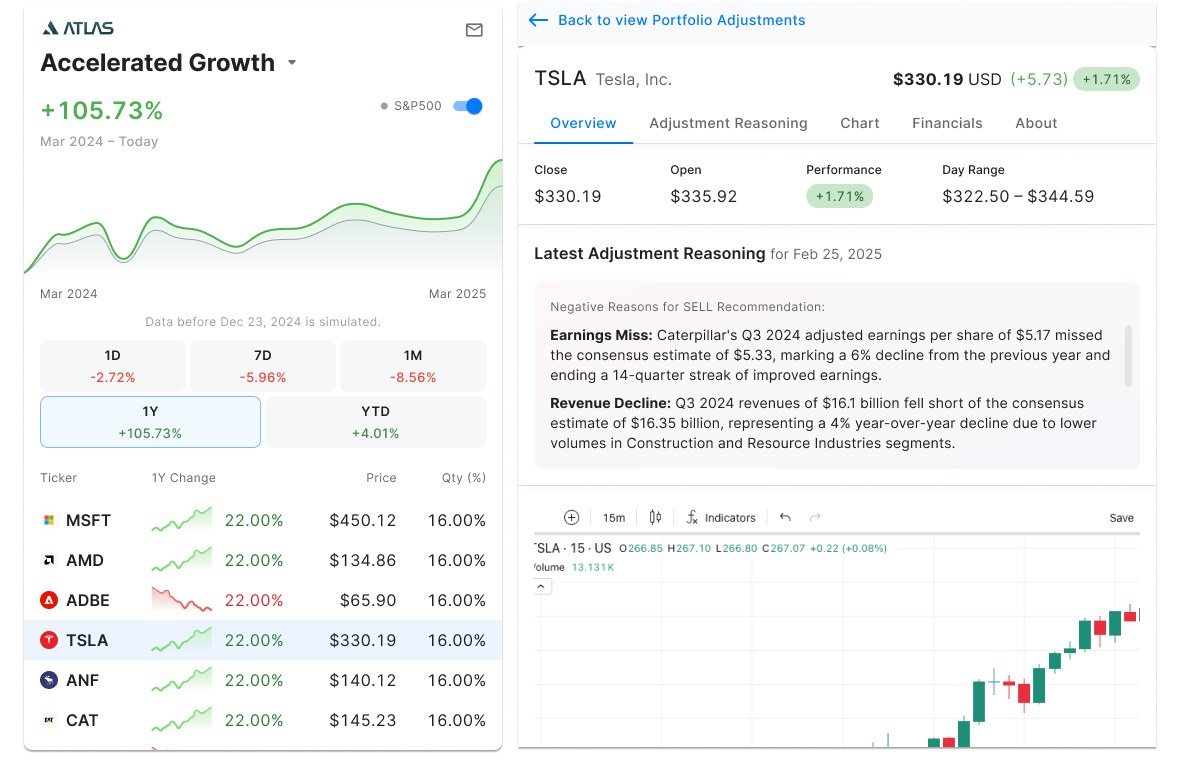Click Back to view Portfolio Adjustments link
Viewport: 1180px width, 774px height.
tap(682, 20)
